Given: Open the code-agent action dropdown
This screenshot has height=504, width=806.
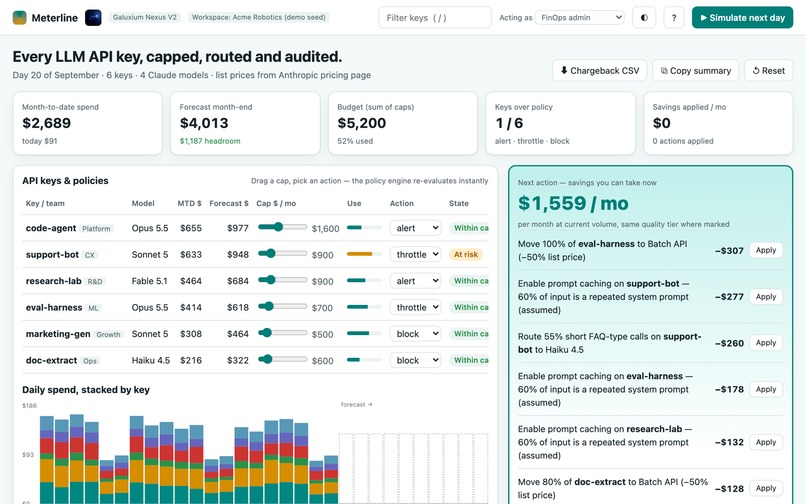Looking at the screenshot, I should click(415, 228).
